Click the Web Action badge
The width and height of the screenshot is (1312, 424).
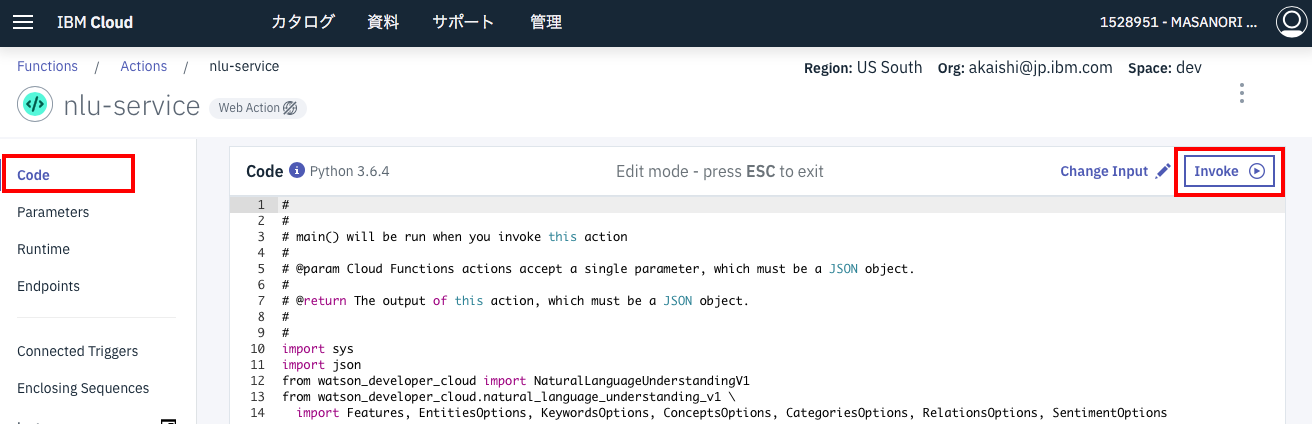pyautogui.click(x=258, y=108)
